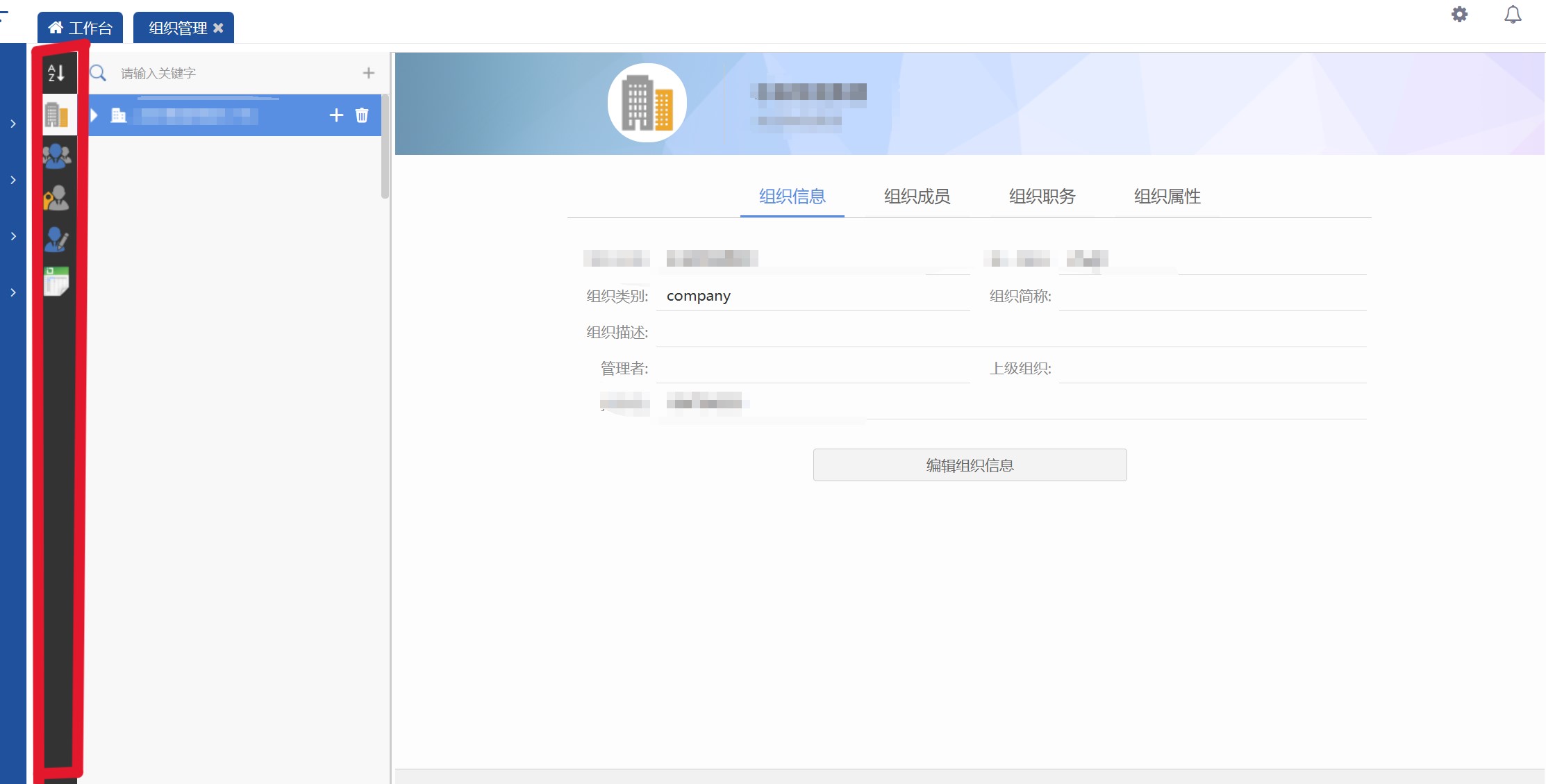Click the A-Z sort icon
Screen dimensions: 1546x784
click(x=56, y=73)
